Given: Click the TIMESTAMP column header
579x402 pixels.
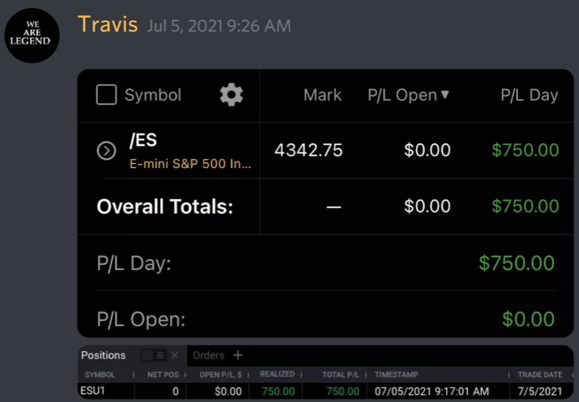Looking at the screenshot, I should (x=396, y=375).
